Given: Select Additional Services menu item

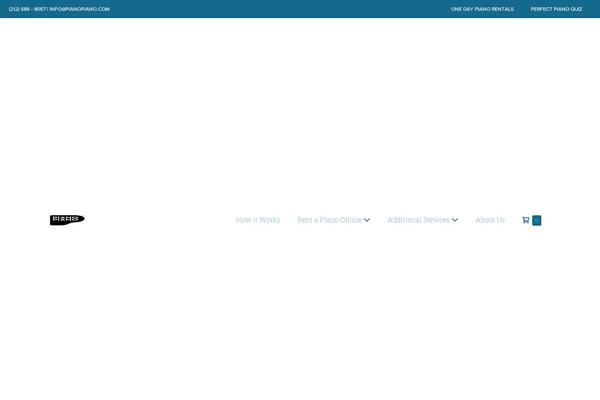Looking at the screenshot, I should click(419, 220).
